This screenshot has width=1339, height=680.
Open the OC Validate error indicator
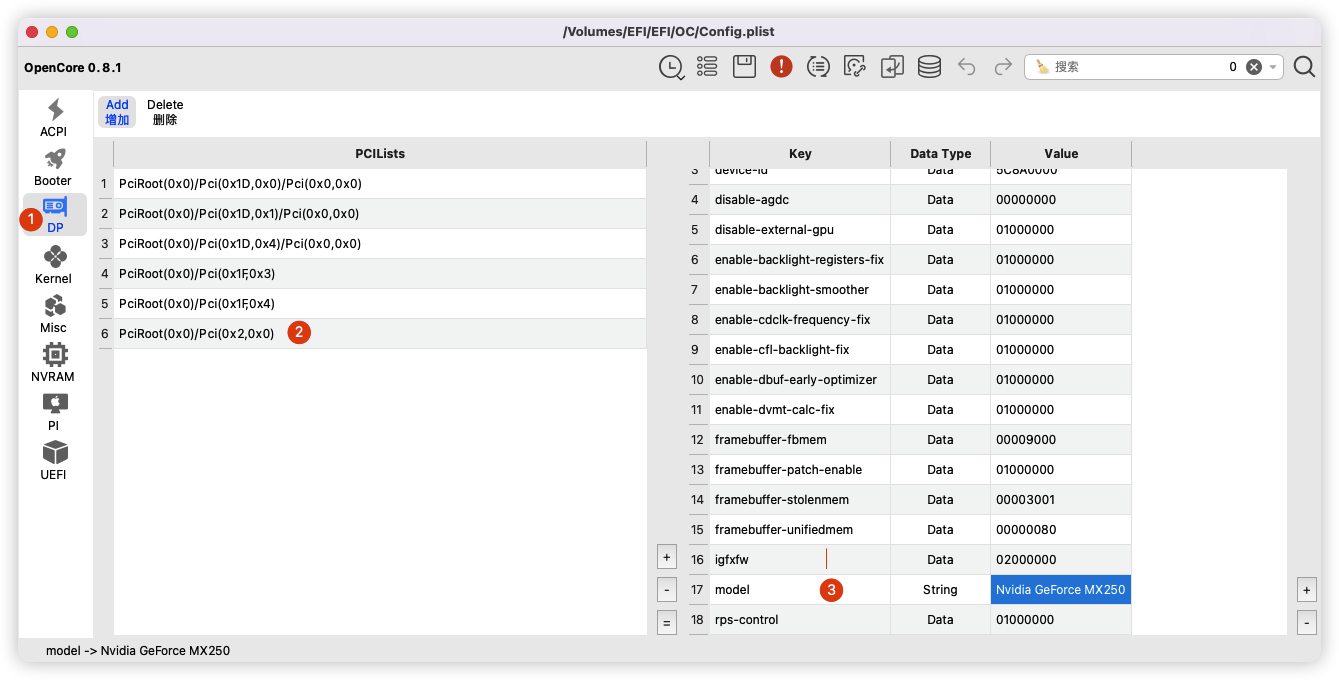(x=781, y=66)
